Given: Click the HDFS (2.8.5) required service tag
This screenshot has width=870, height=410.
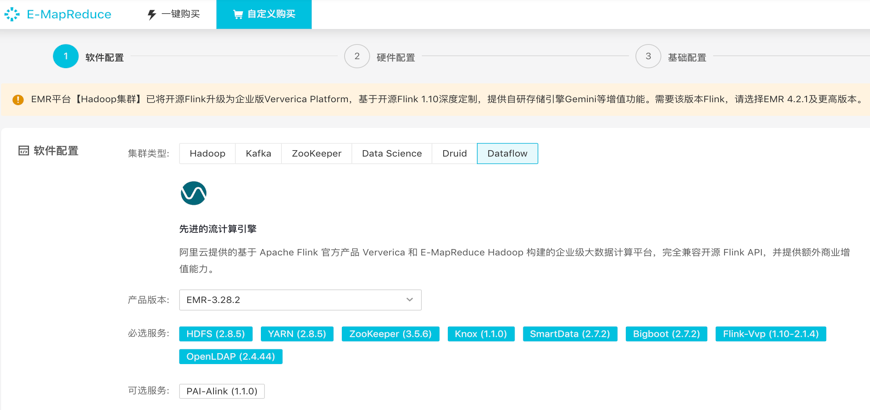Looking at the screenshot, I should [x=216, y=334].
